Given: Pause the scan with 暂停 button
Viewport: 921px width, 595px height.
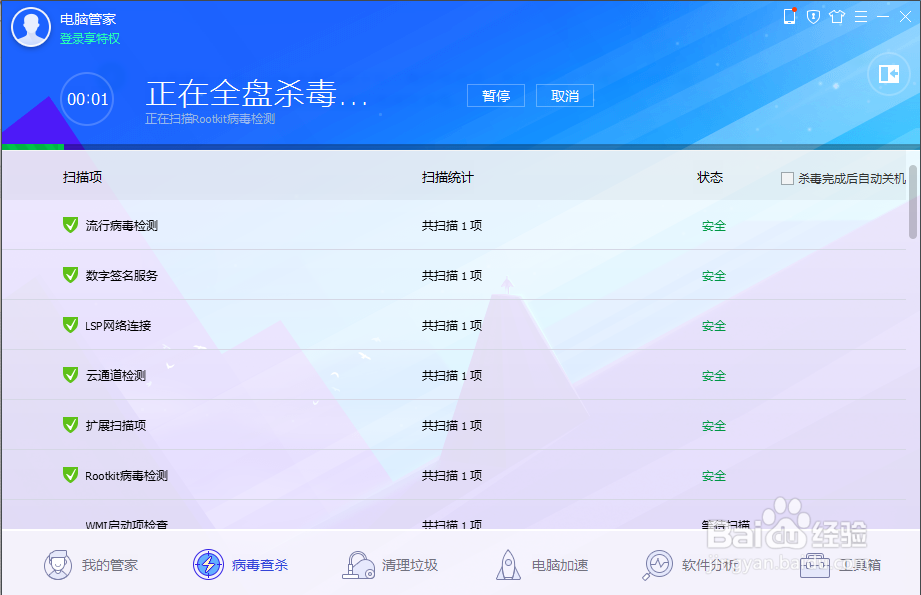Looking at the screenshot, I should (x=496, y=96).
